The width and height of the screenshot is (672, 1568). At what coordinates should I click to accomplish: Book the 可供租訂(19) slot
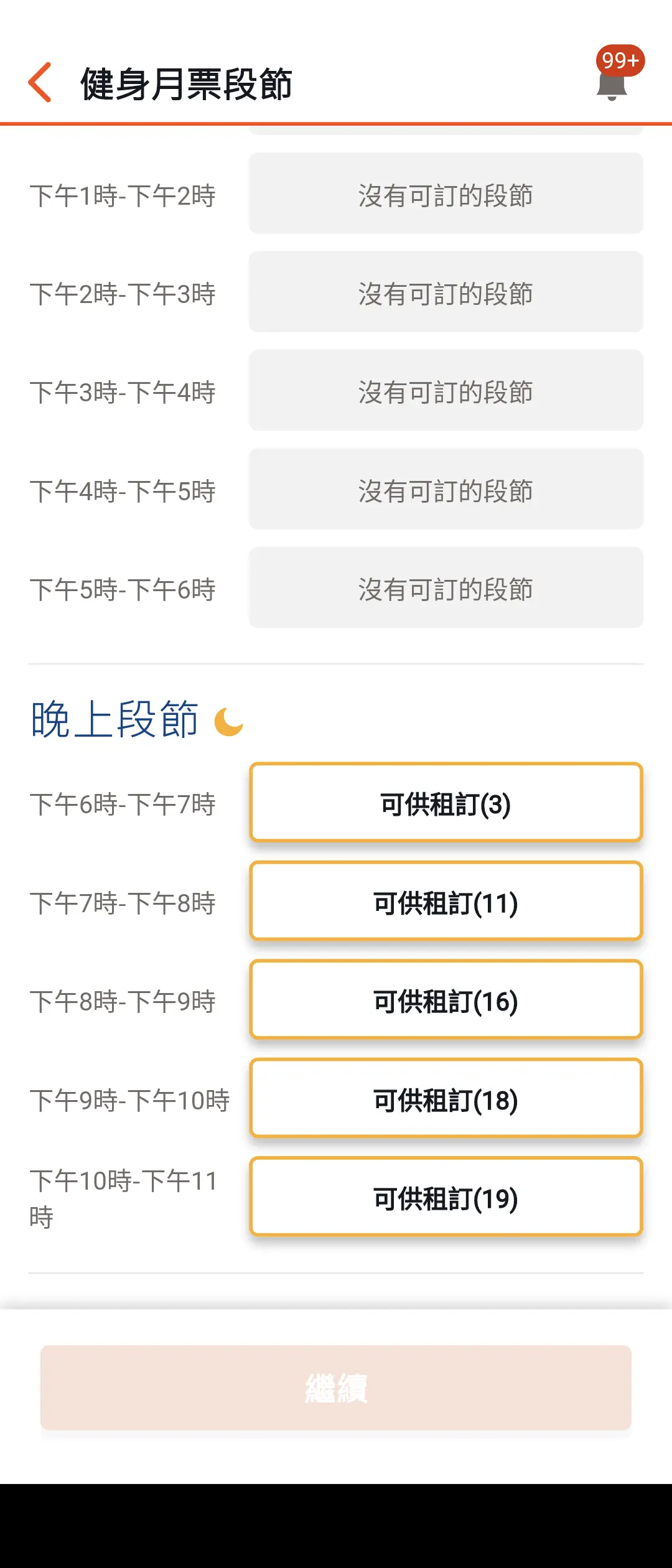(446, 1197)
